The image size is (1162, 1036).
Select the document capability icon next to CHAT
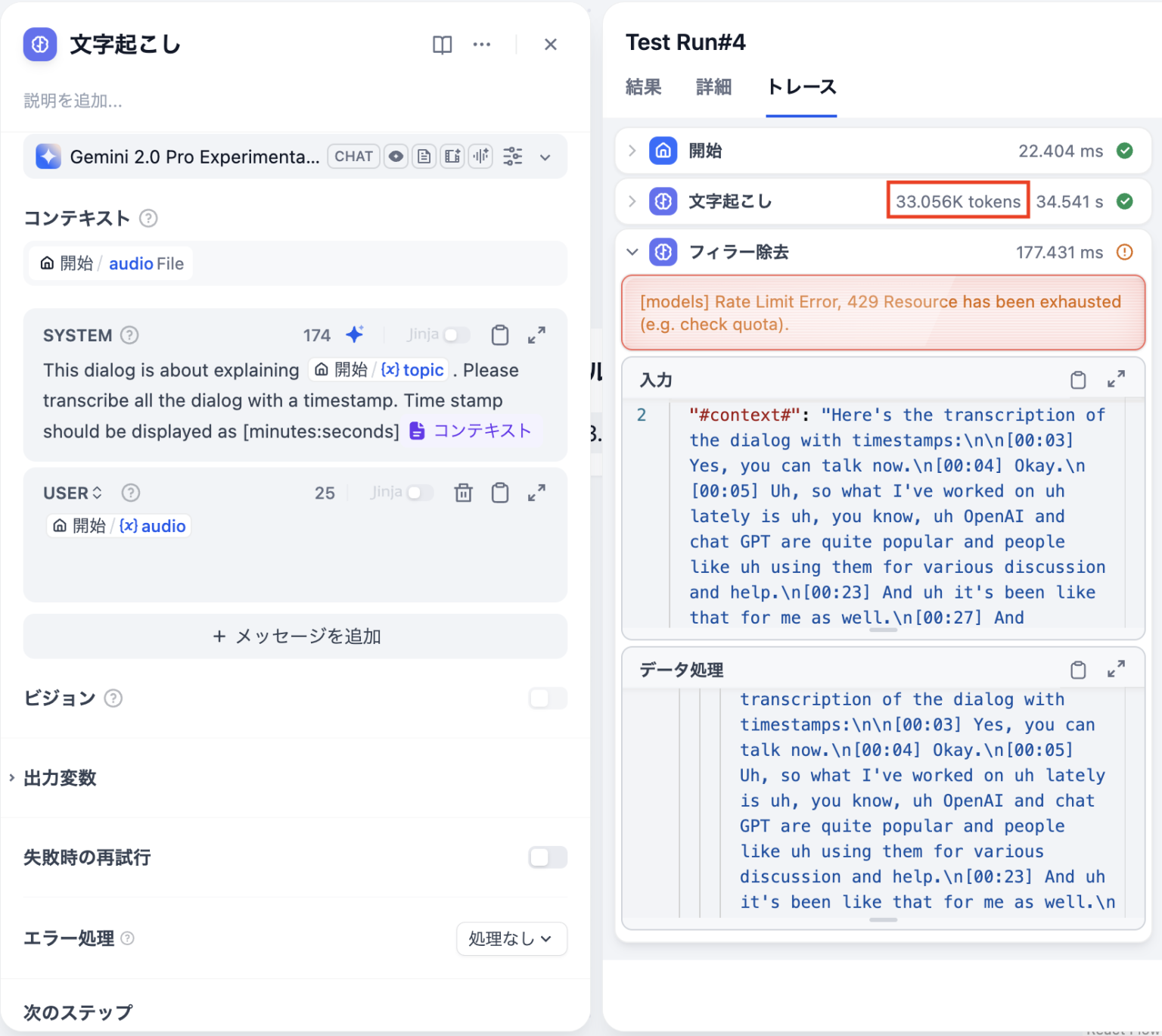click(424, 157)
